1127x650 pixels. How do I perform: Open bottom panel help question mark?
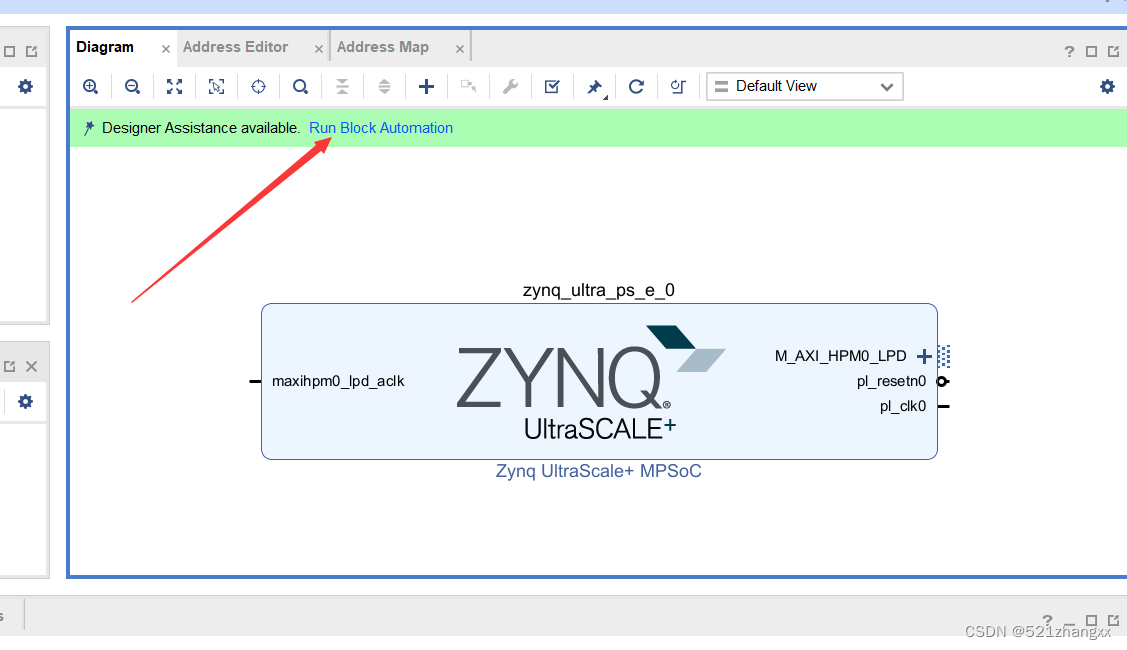click(x=1047, y=620)
